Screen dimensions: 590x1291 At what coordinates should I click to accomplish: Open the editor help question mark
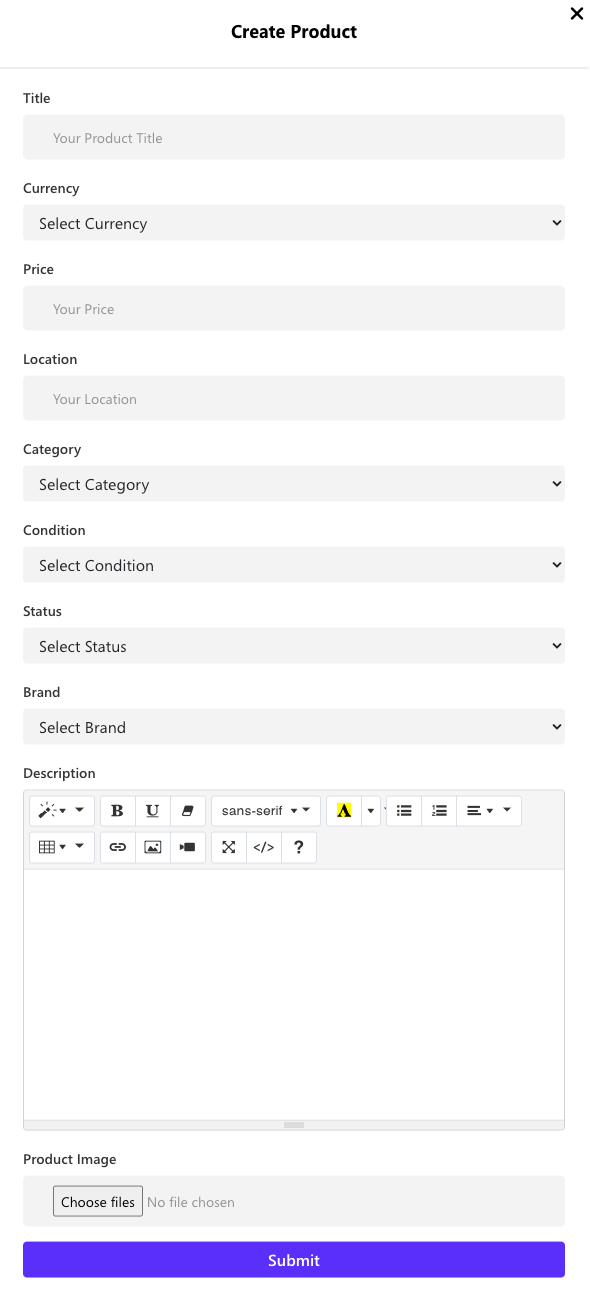click(298, 847)
